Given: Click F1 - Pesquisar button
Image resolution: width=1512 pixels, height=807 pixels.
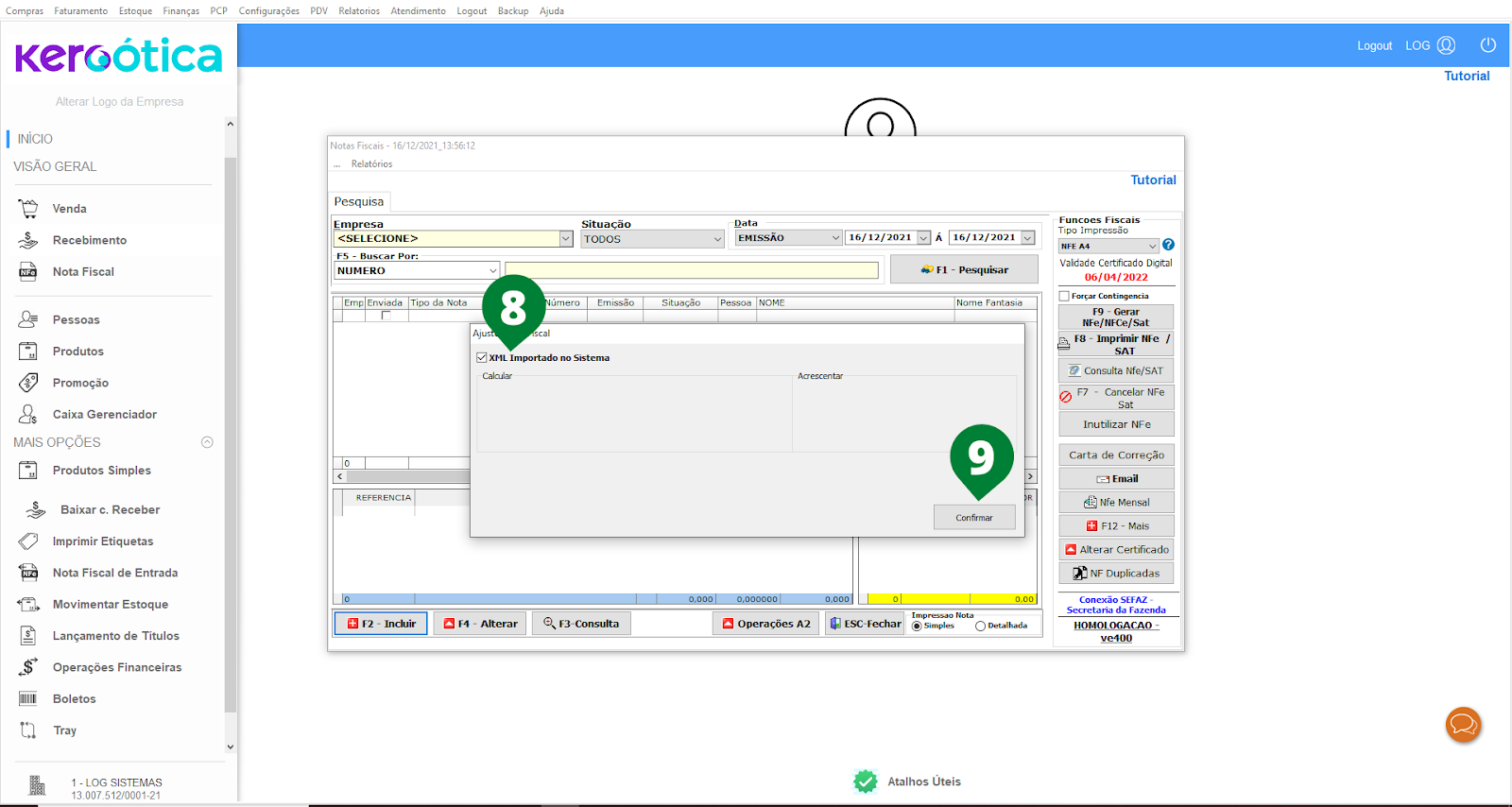Looking at the screenshot, I should (x=964, y=269).
